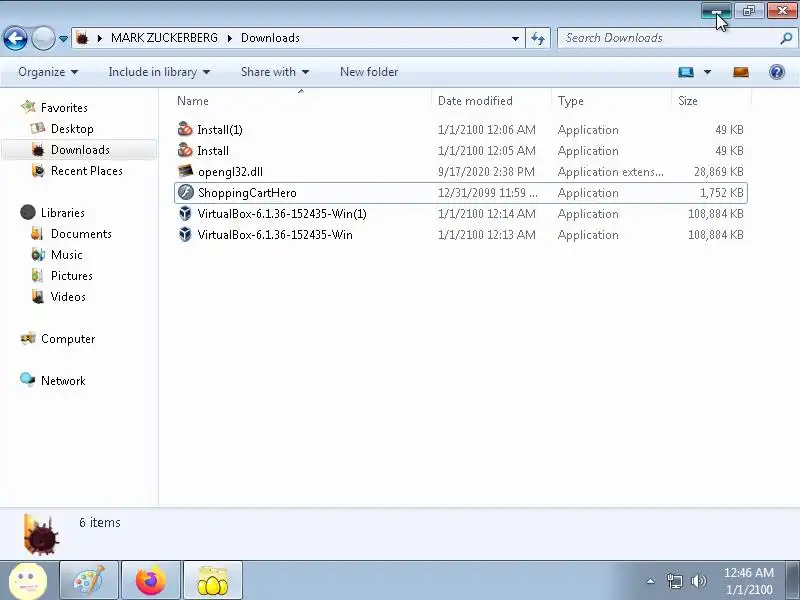Click the ShoppingCartHero file name
800x600 pixels.
[247, 193]
